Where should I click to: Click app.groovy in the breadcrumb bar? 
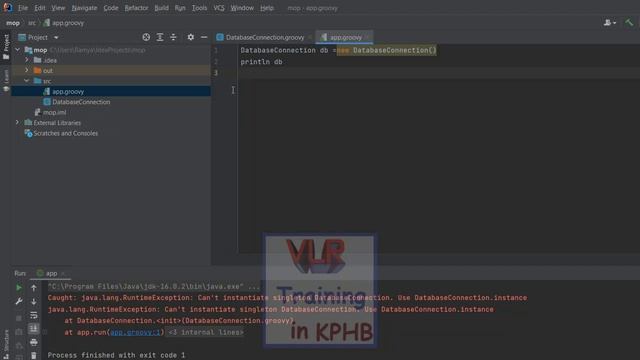64,23
